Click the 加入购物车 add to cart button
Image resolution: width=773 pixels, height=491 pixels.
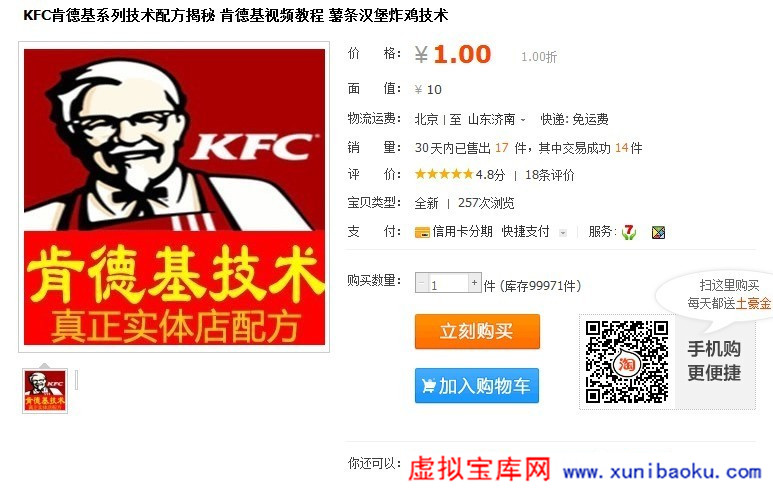pos(477,386)
